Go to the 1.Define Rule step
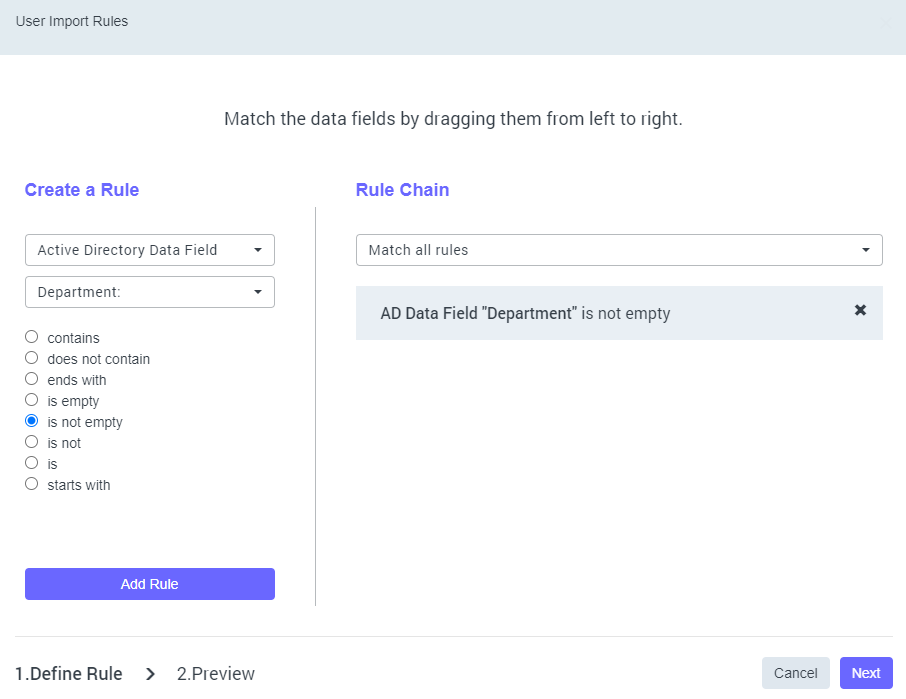This screenshot has width=906, height=699. click(69, 674)
